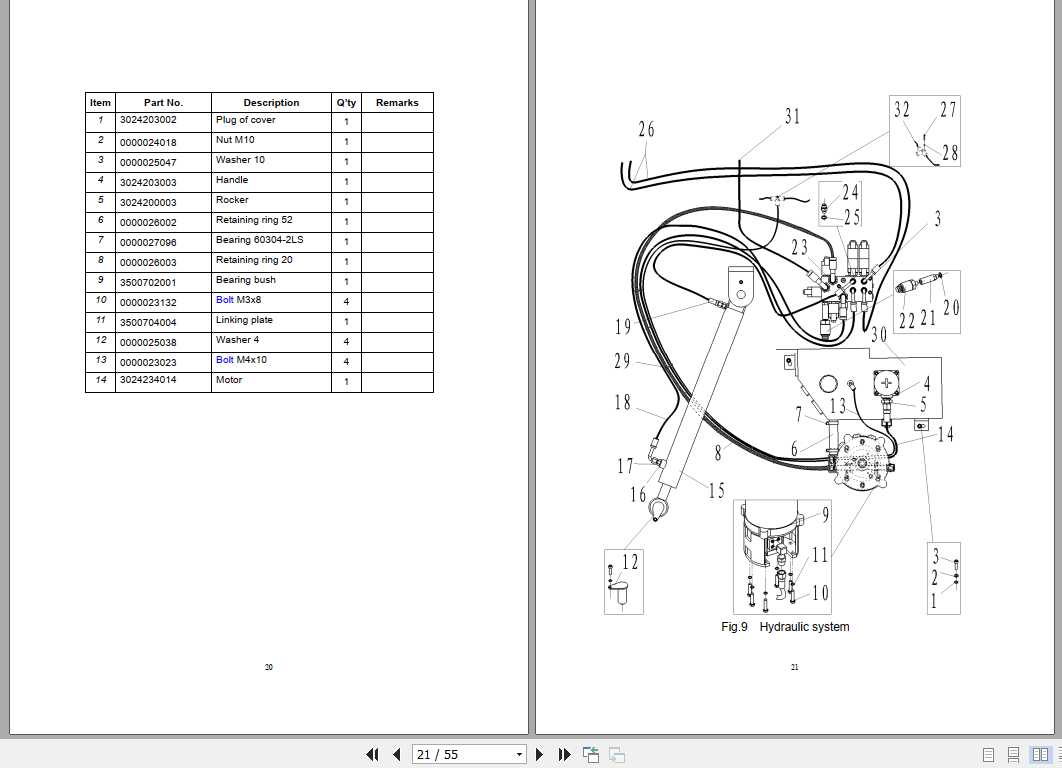Select continuous facing view at edge
Viewport: 1062px width, 768px height.
[x=1059, y=754]
